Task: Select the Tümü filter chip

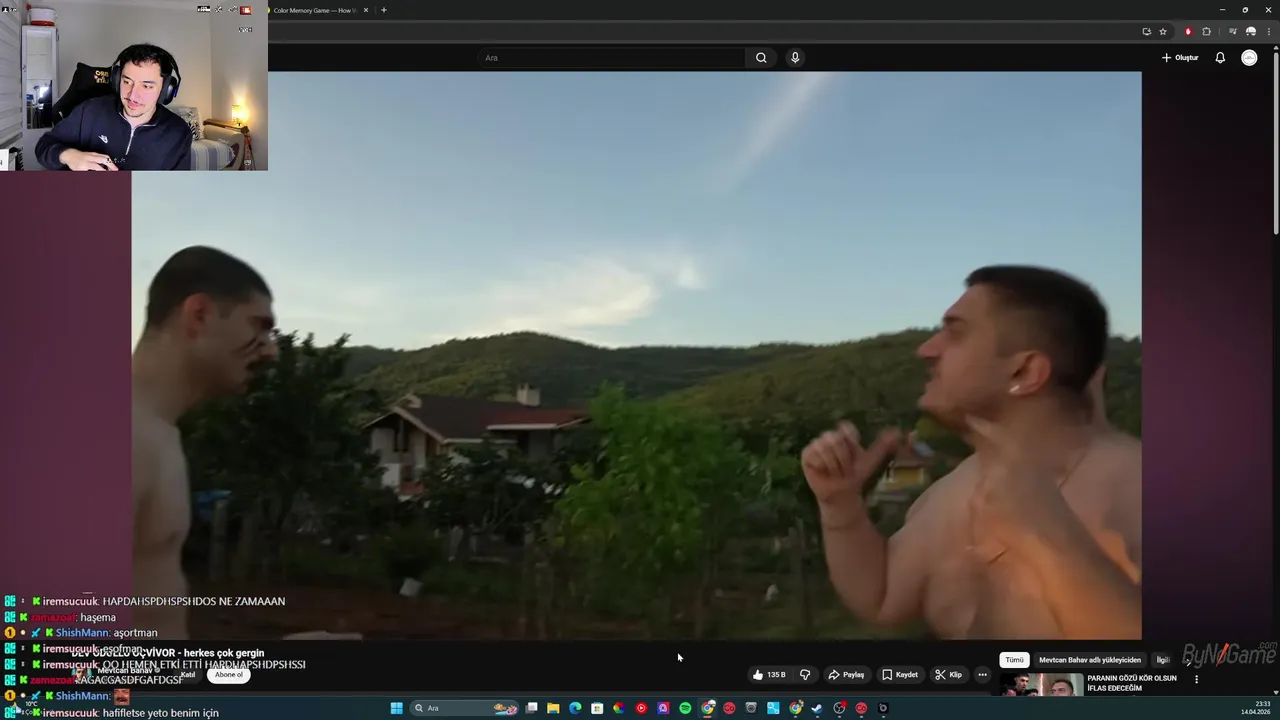Action: 1014,660
